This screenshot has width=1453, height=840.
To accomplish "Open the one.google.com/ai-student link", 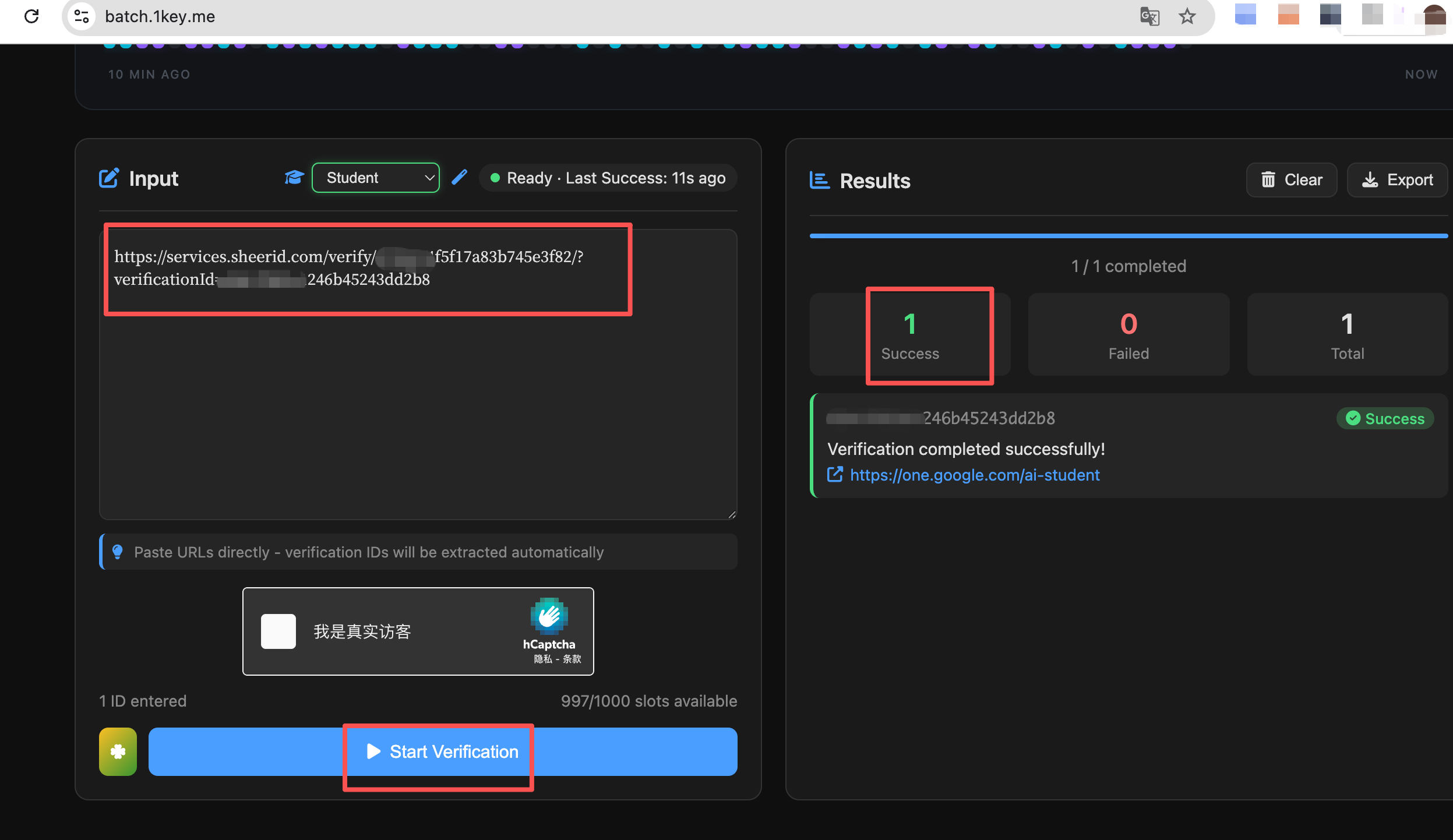I will click(x=975, y=475).
